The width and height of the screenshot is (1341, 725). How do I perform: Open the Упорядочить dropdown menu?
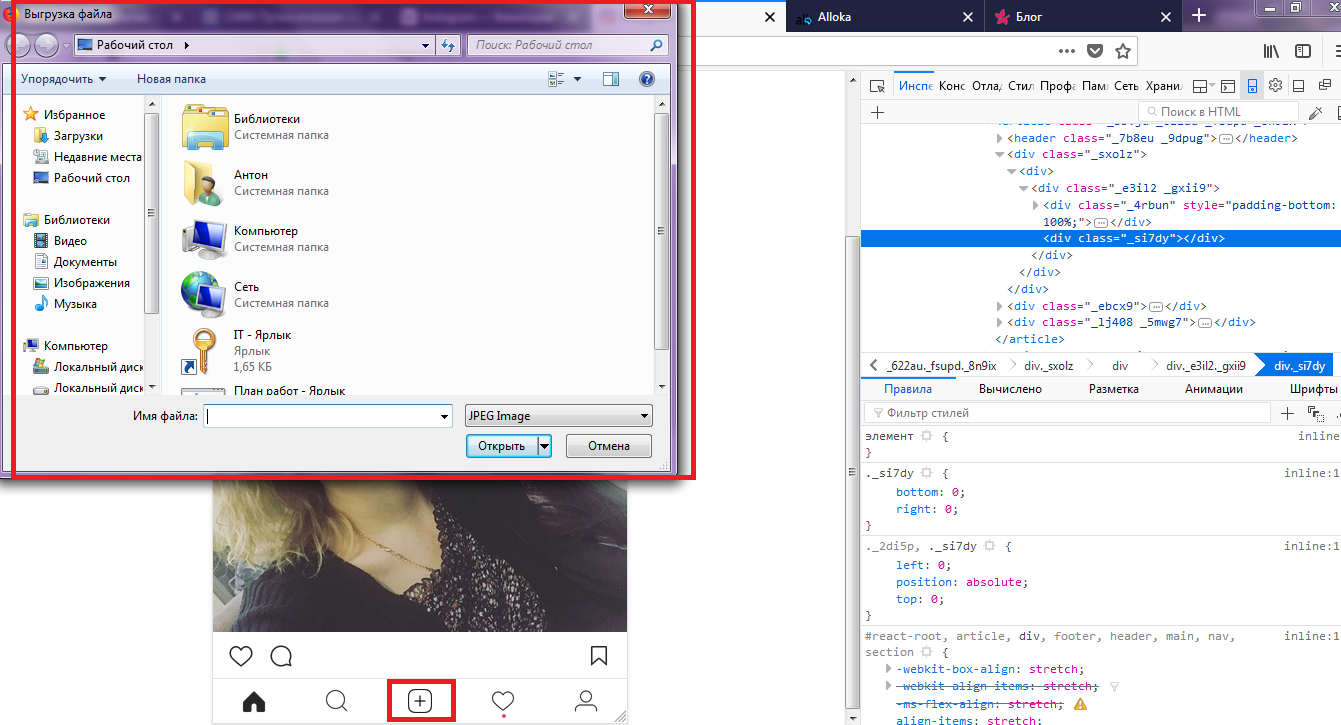click(x=63, y=79)
